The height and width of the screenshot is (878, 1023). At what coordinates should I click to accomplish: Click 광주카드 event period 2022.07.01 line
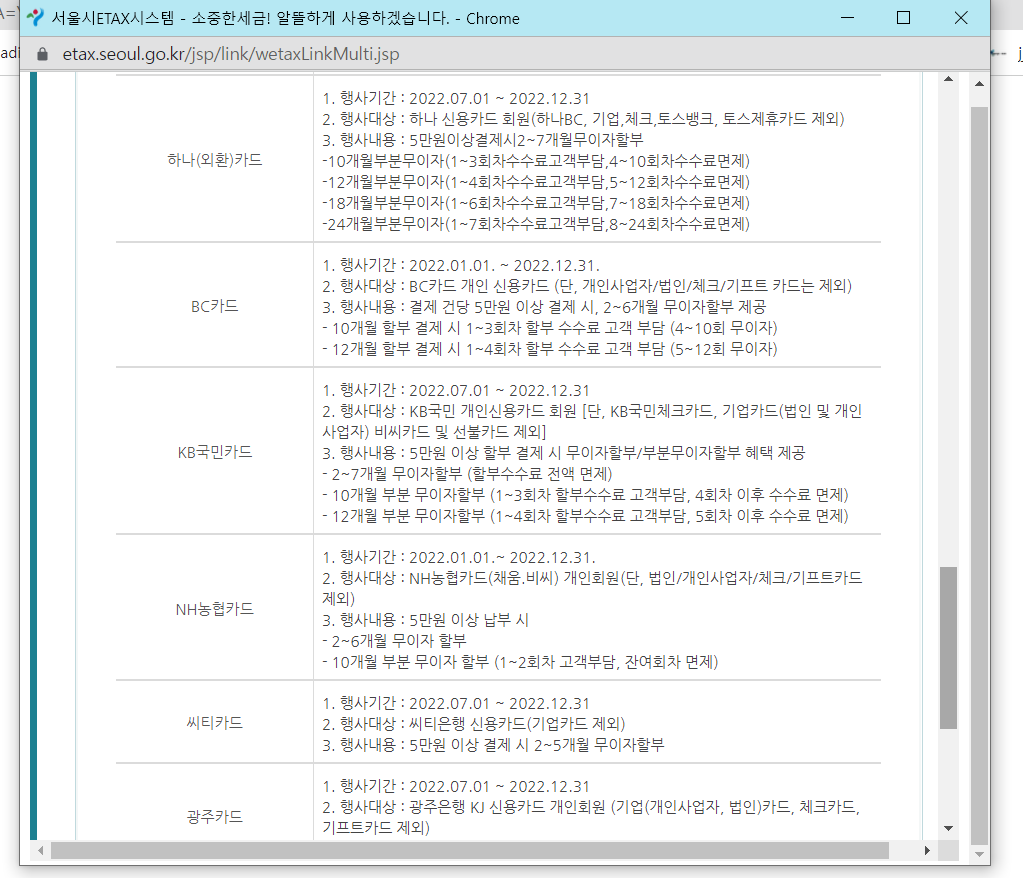456,786
